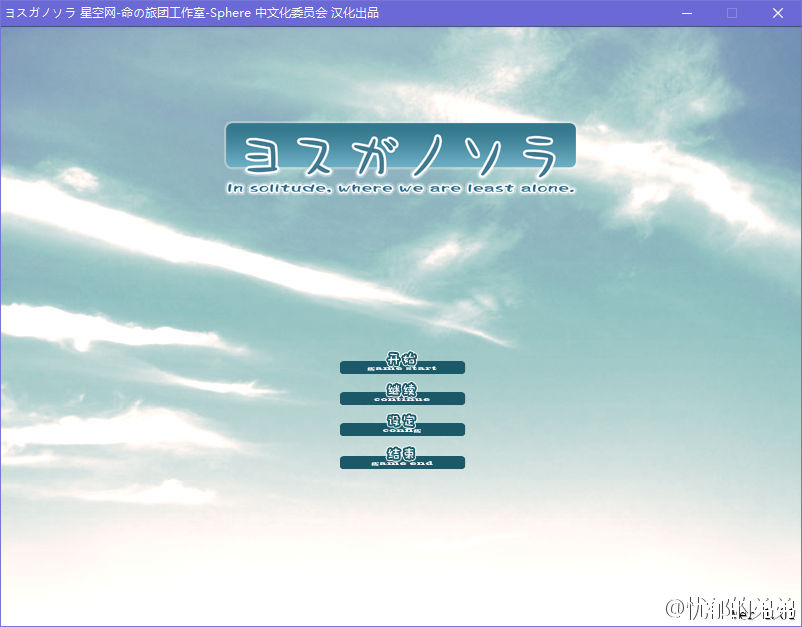
Task: Click the "continue" English label
Action: (x=402, y=398)
